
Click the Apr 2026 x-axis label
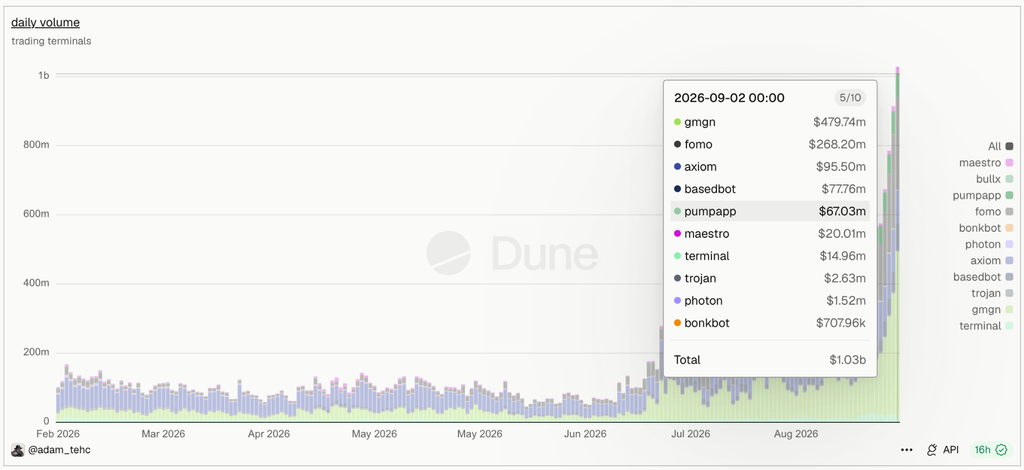(270, 434)
